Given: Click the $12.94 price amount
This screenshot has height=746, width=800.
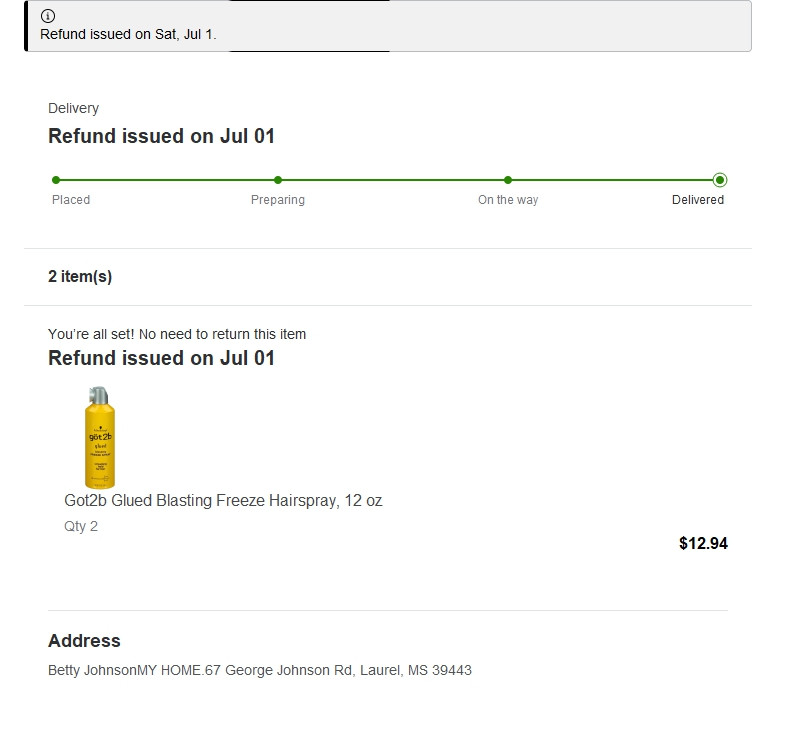Looking at the screenshot, I should click(703, 544).
